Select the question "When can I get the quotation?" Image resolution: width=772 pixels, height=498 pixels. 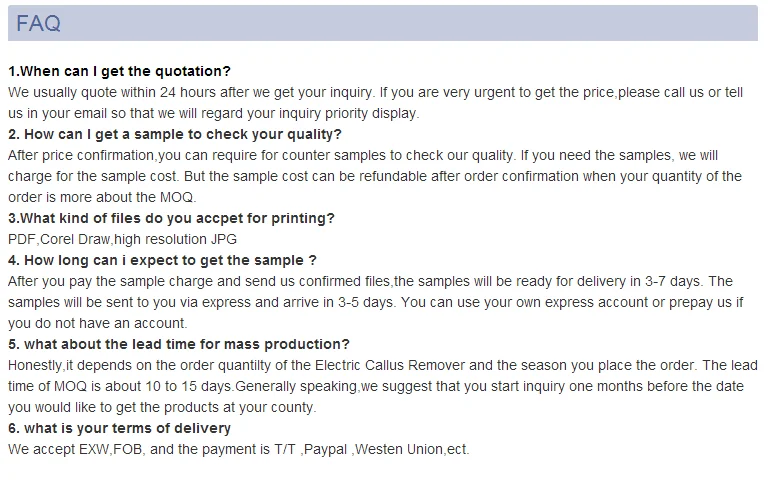click(120, 71)
